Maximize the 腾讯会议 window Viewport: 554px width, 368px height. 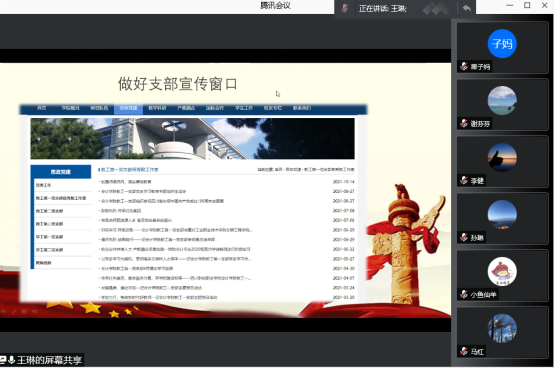(527, 5)
